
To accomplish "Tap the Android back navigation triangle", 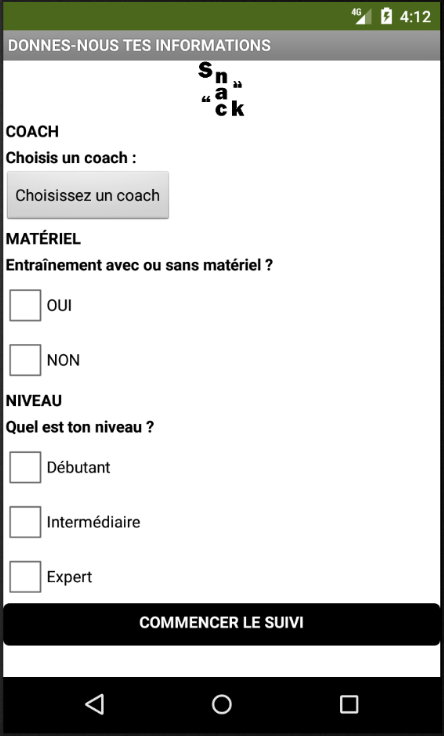I will point(95,705).
